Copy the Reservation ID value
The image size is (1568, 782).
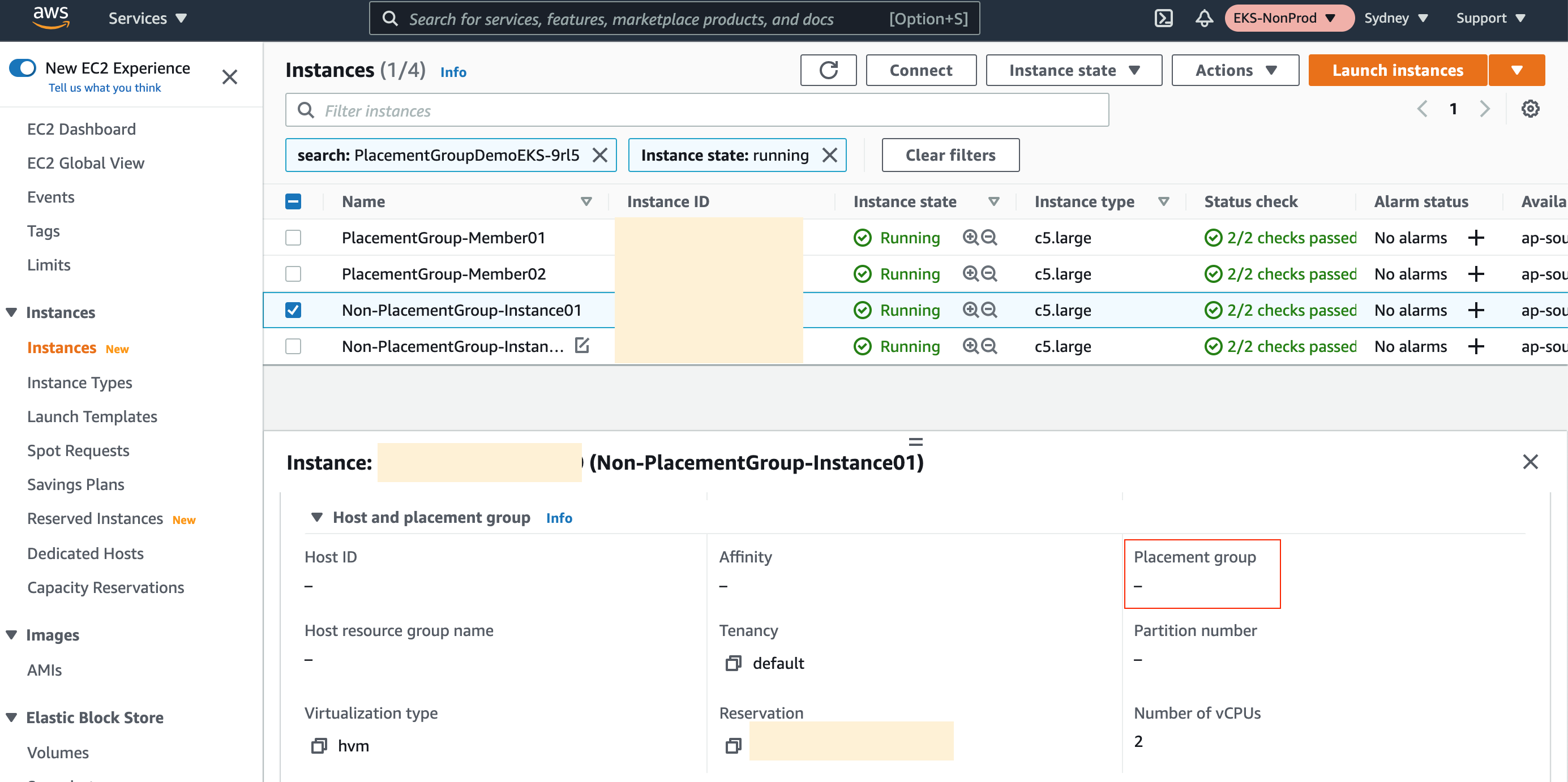(x=734, y=745)
